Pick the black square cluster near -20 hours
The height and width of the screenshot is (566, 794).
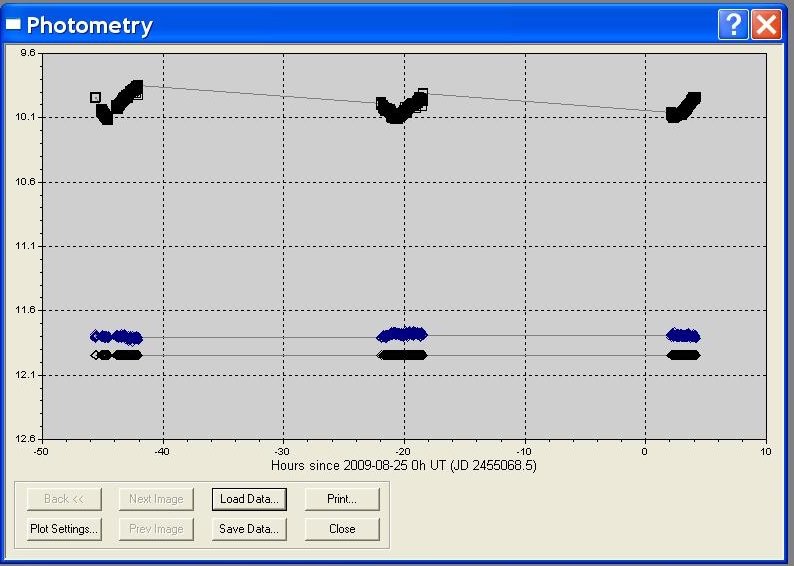tap(400, 108)
